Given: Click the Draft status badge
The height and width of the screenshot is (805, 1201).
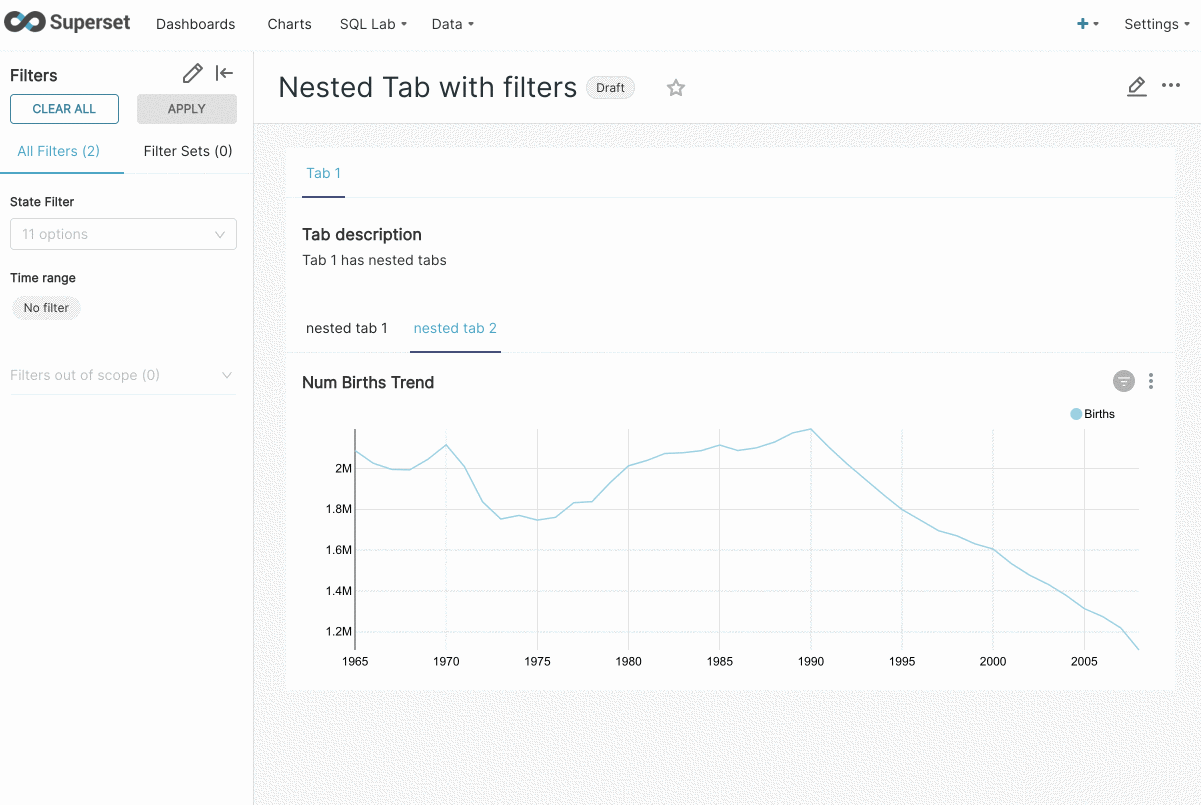Looking at the screenshot, I should tap(610, 87).
